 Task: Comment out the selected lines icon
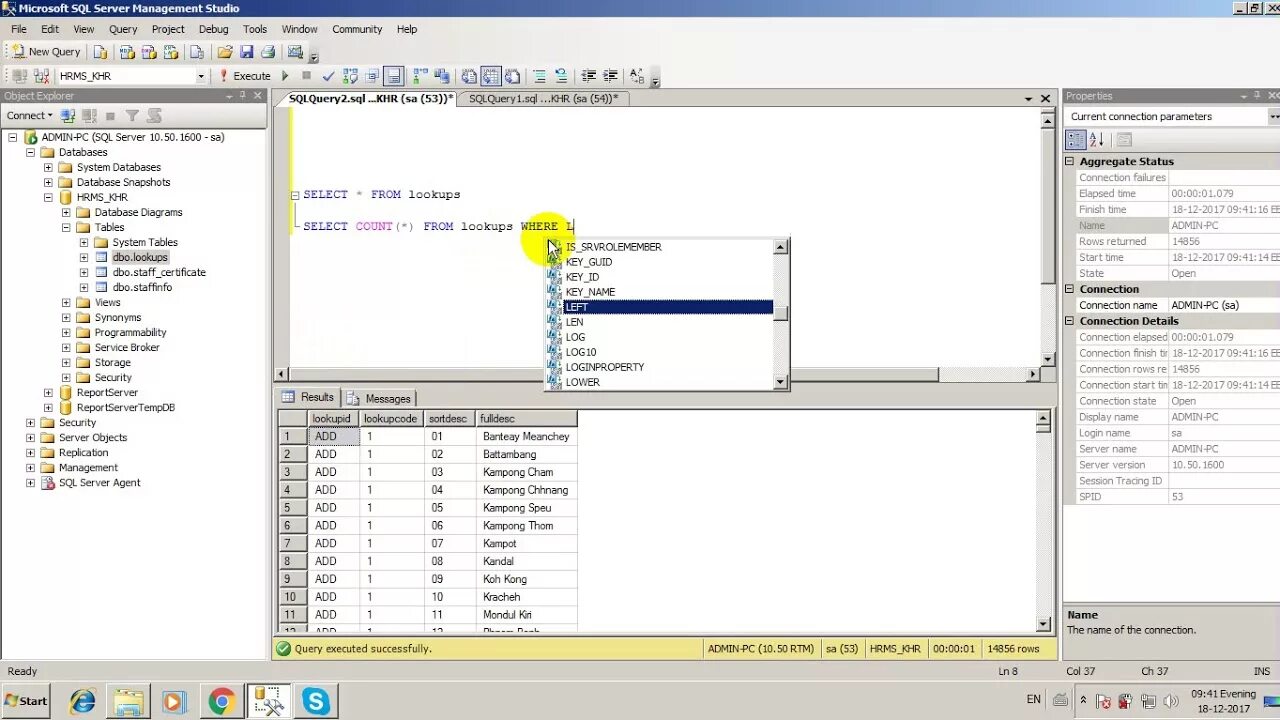pyautogui.click(x=539, y=76)
